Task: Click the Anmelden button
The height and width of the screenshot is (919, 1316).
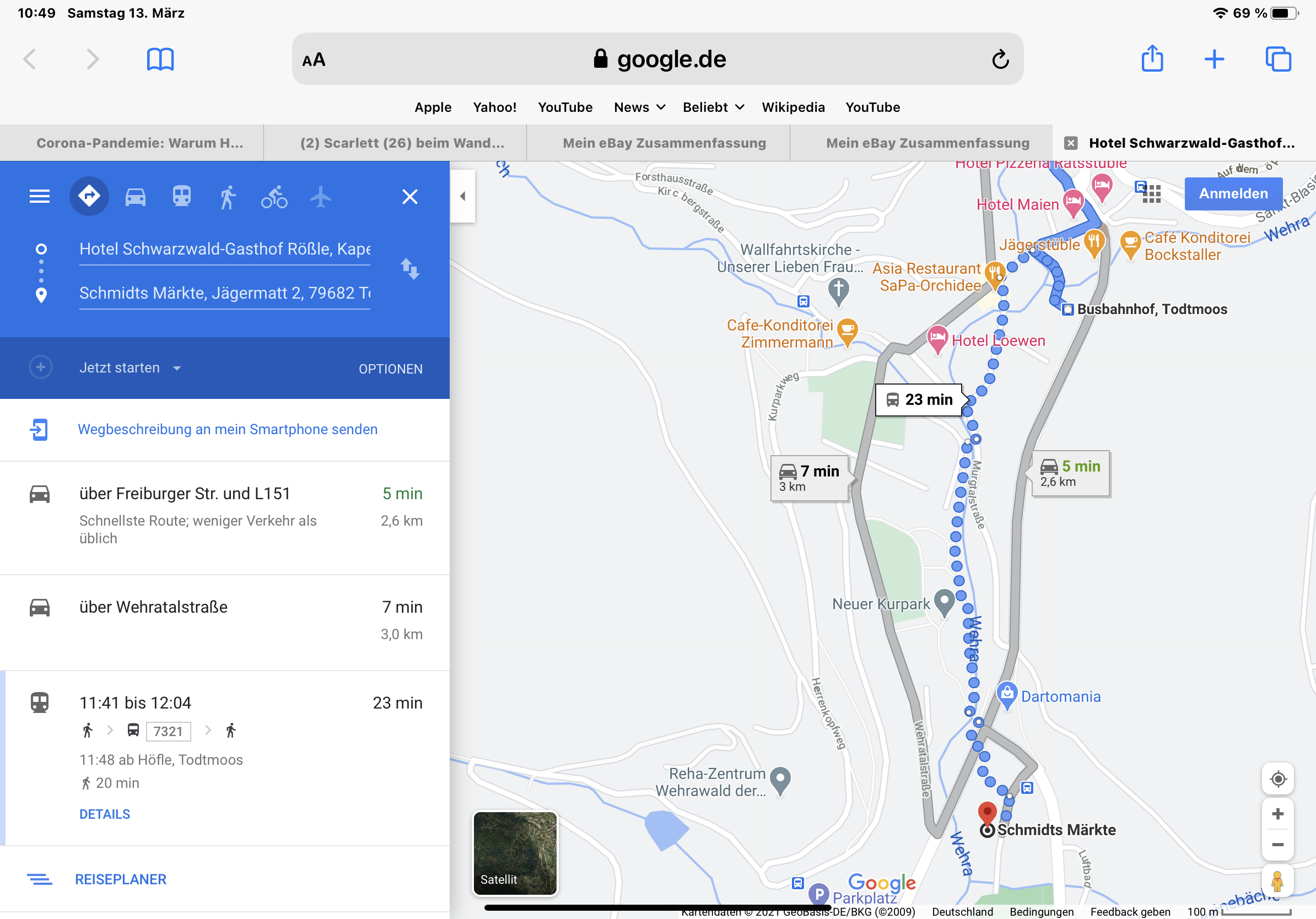Action: pos(1233,193)
